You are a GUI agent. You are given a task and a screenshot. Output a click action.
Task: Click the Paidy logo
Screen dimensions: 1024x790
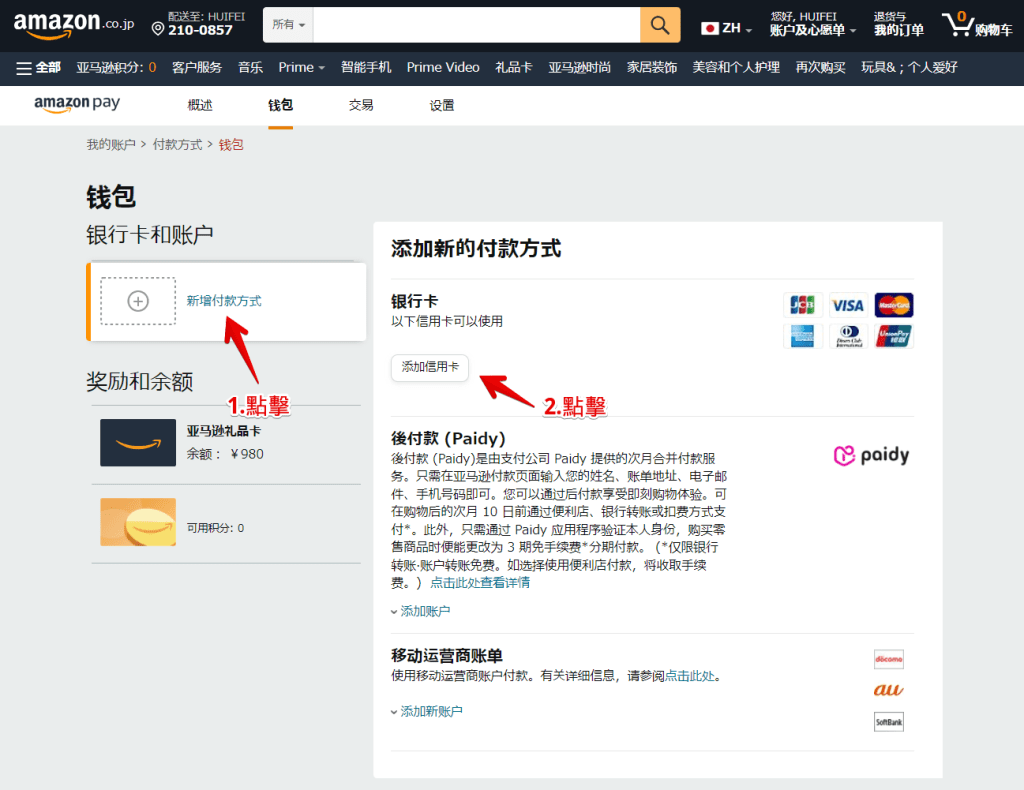[871, 455]
